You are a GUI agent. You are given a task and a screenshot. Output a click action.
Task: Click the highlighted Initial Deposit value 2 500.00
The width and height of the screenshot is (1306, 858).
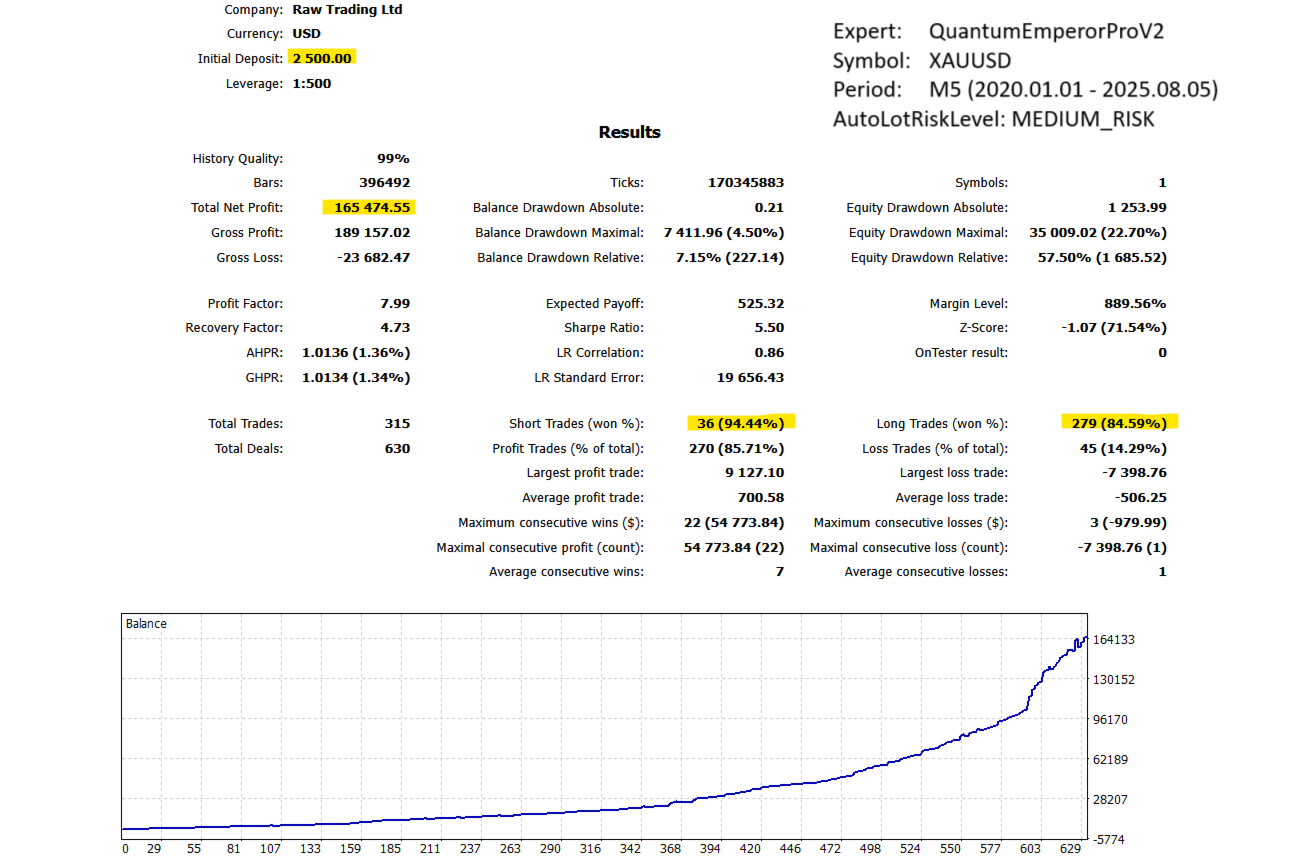[x=322, y=58]
